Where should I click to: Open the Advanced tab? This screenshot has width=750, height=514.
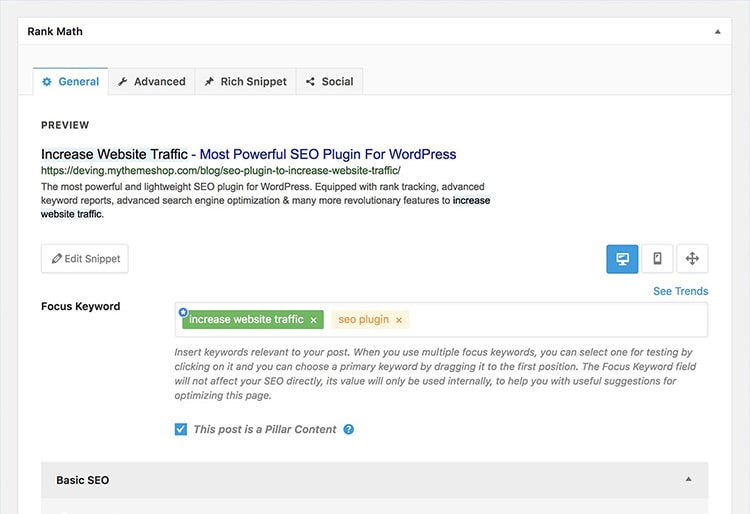(x=152, y=82)
